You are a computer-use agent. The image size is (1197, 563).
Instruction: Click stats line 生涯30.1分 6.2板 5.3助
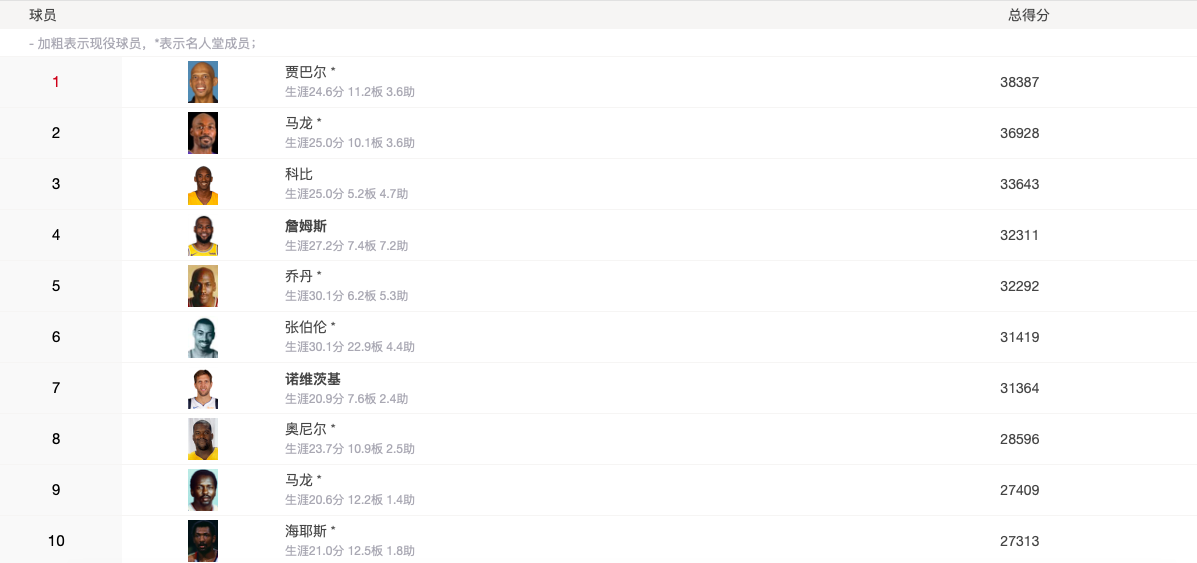(x=347, y=296)
